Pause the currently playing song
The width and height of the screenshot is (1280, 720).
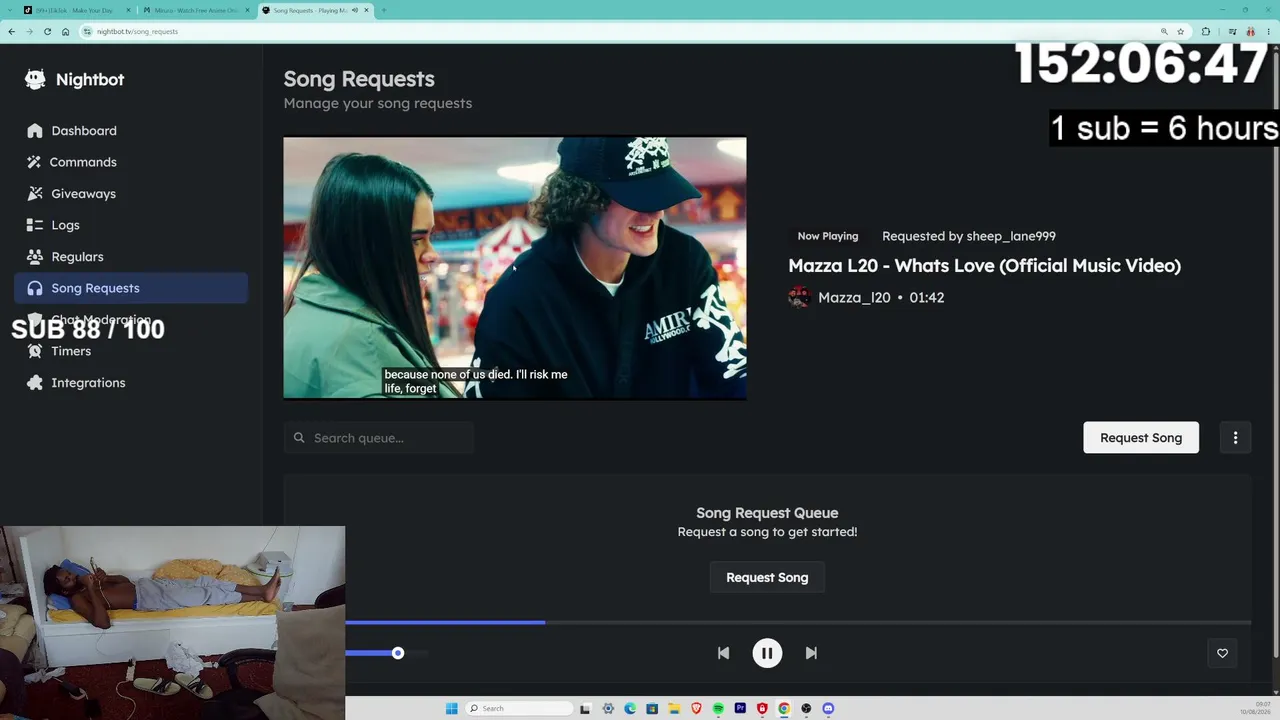click(x=767, y=653)
